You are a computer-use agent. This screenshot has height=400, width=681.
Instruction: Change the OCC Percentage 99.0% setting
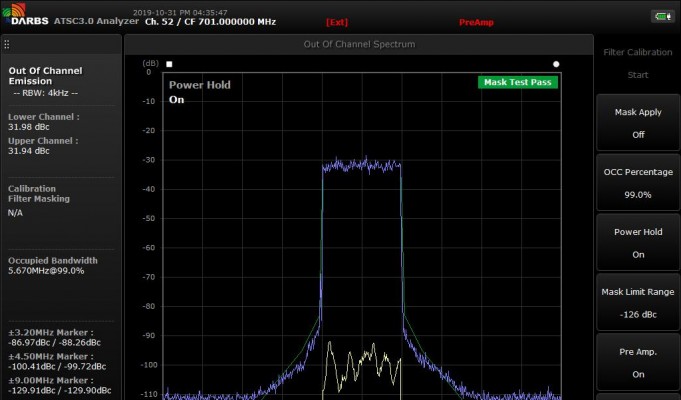[x=638, y=183]
